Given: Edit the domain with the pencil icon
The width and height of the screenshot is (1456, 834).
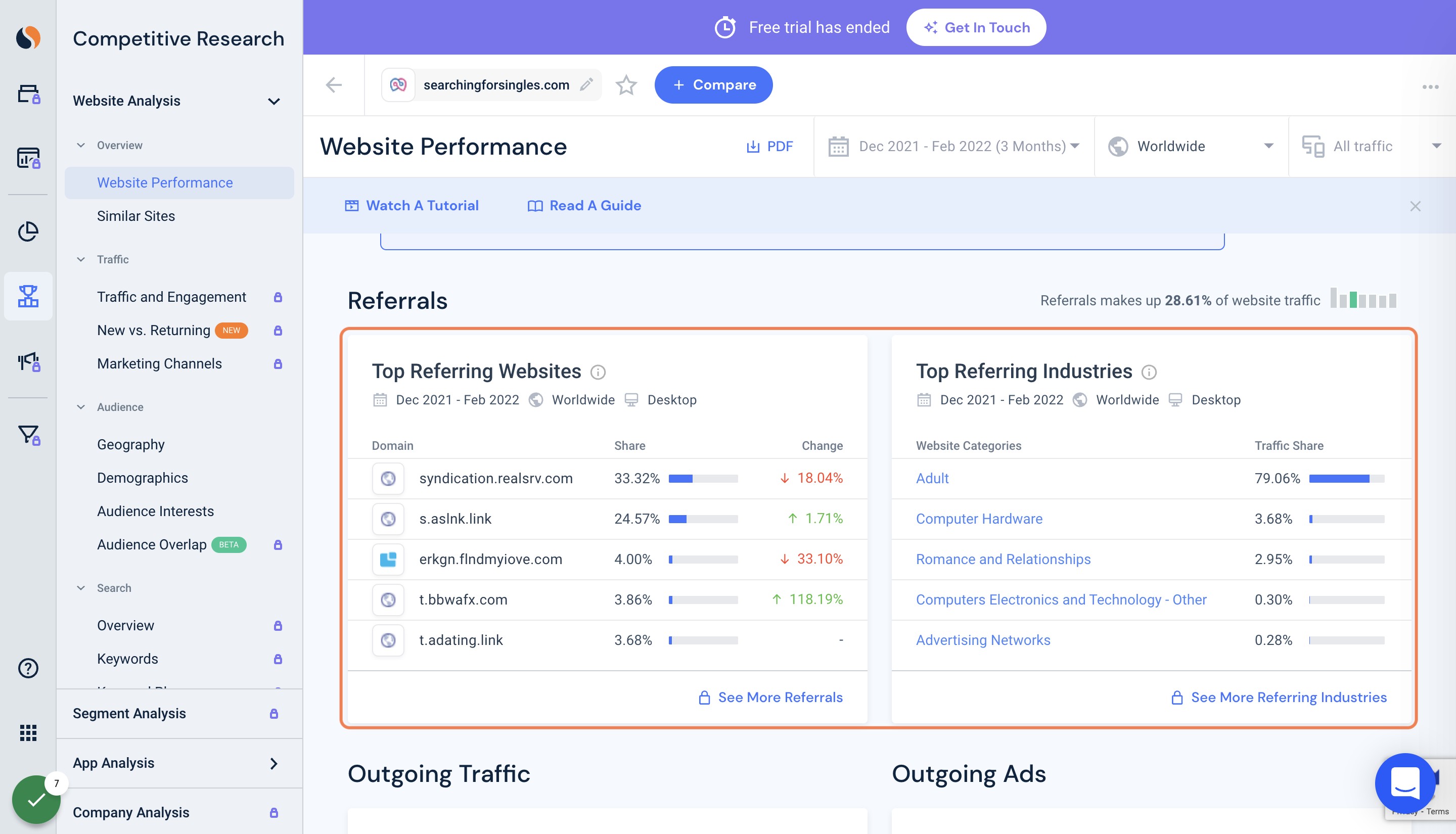Looking at the screenshot, I should point(586,85).
